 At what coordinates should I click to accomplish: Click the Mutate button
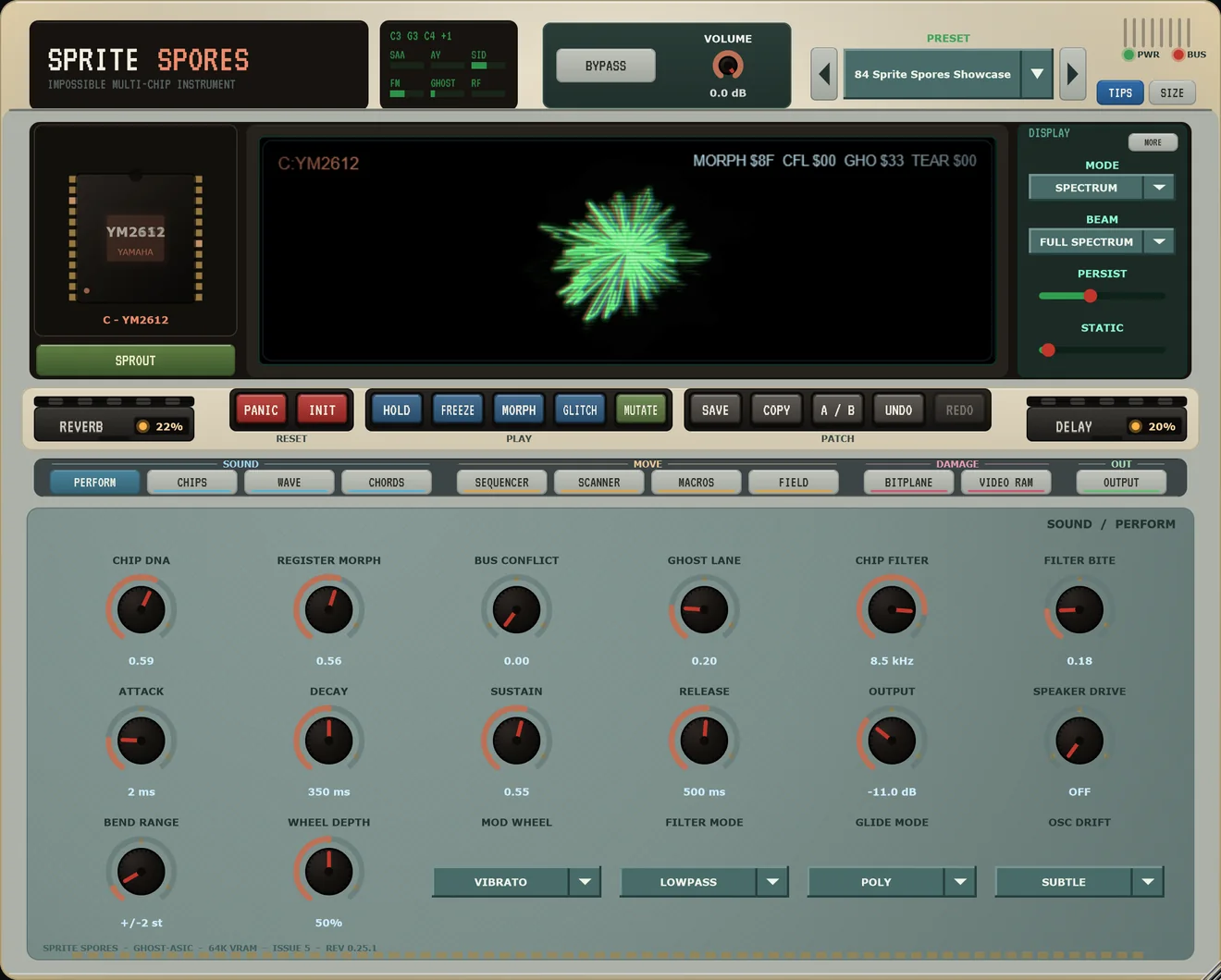click(x=640, y=410)
